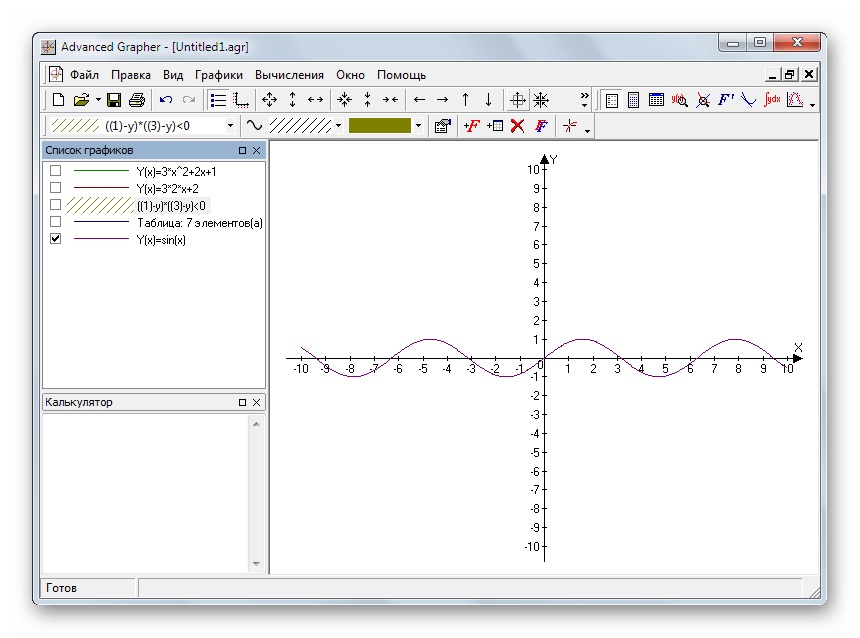
Task: Undo the last action
Action: [166, 100]
